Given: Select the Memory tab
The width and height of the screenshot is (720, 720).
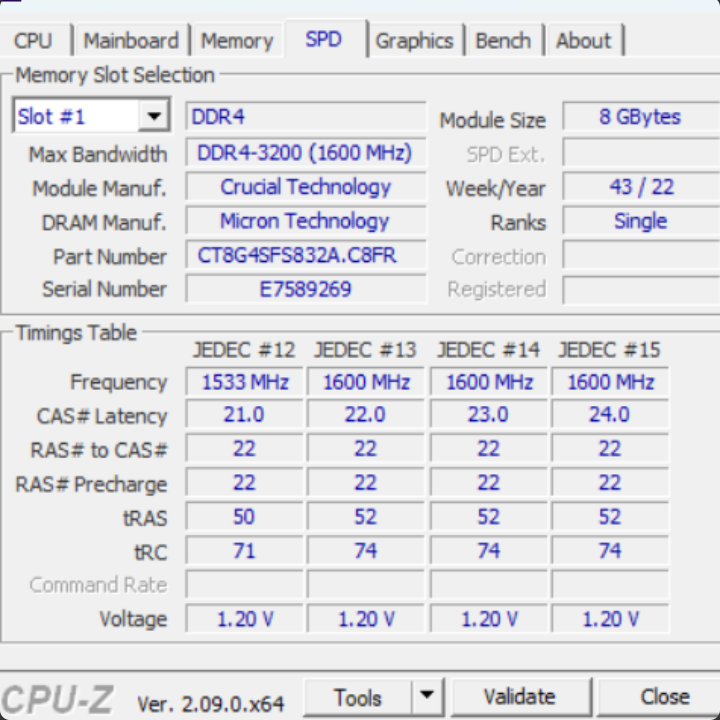Looking at the screenshot, I should [237, 40].
